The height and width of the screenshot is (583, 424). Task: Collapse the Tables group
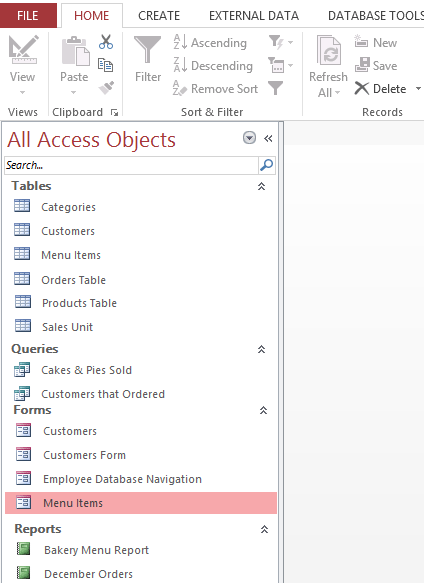coord(261,186)
